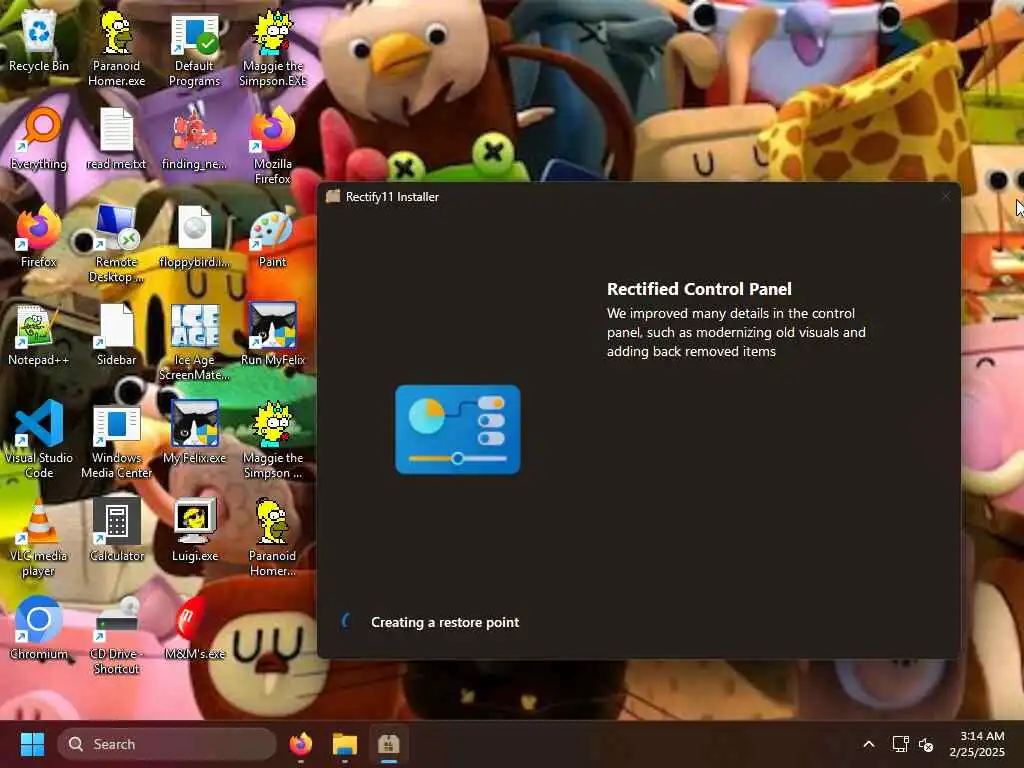1024x768 pixels.
Task: Click the muted volume tray icon
Action: 925,744
